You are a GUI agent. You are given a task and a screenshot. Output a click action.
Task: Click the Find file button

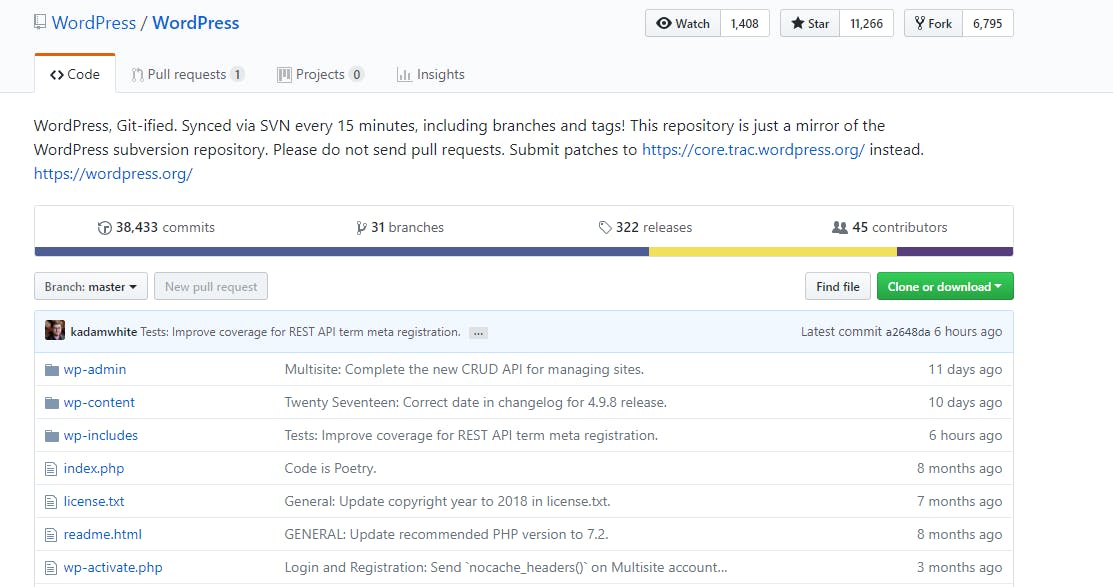click(838, 287)
